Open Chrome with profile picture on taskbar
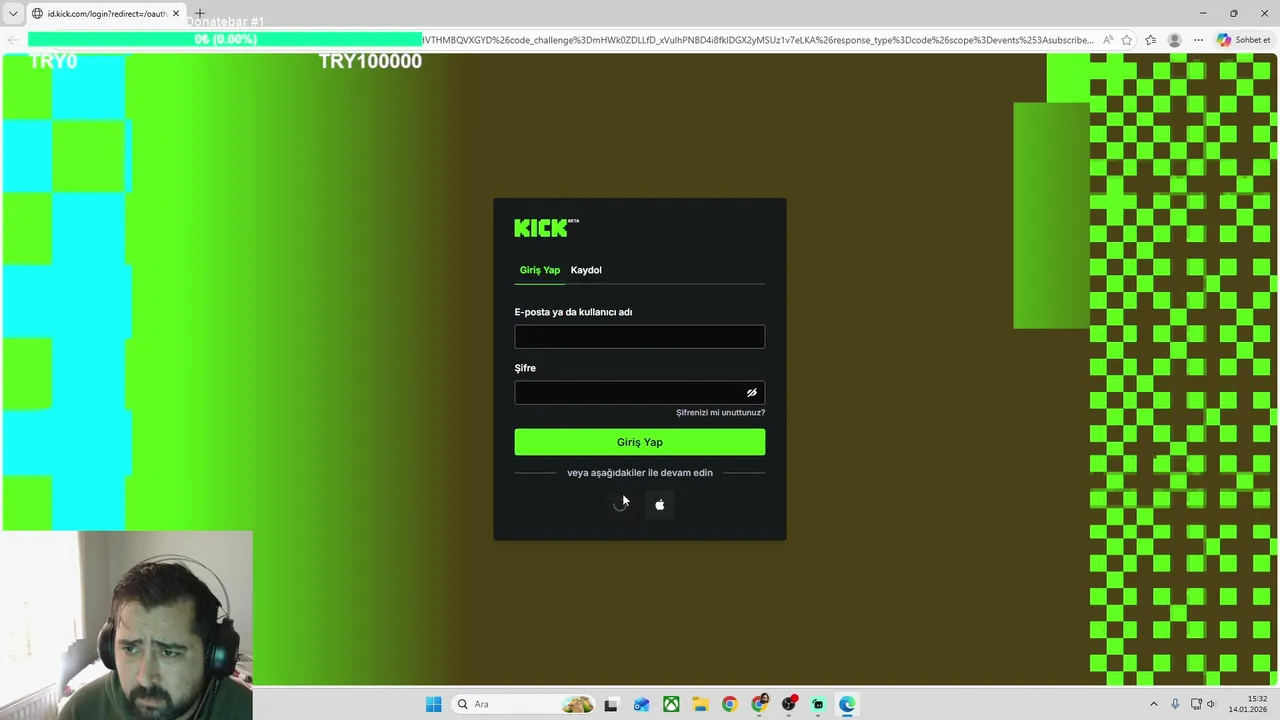Screen dimensions: 1280x720 759,704
